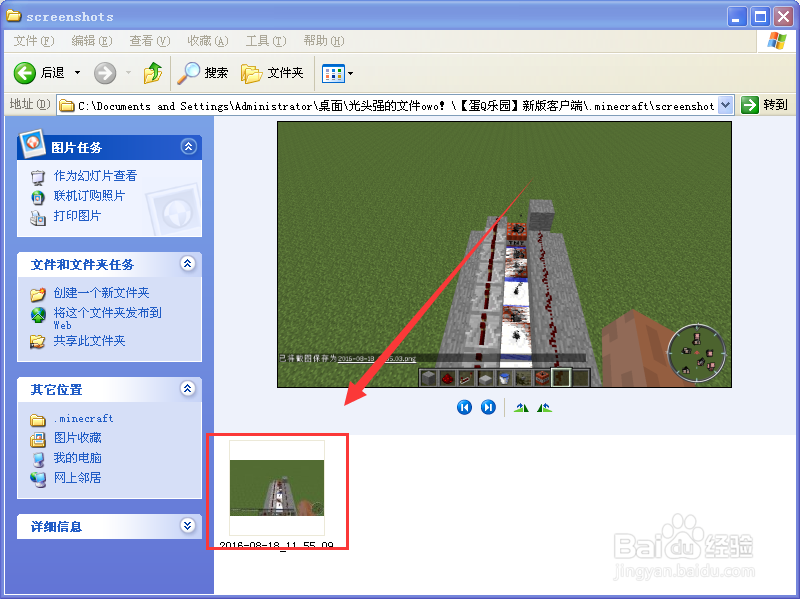The width and height of the screenshot is (800, 599).
Task: Collapse the 文件和文件夹任务 panel
Action: 188,264
